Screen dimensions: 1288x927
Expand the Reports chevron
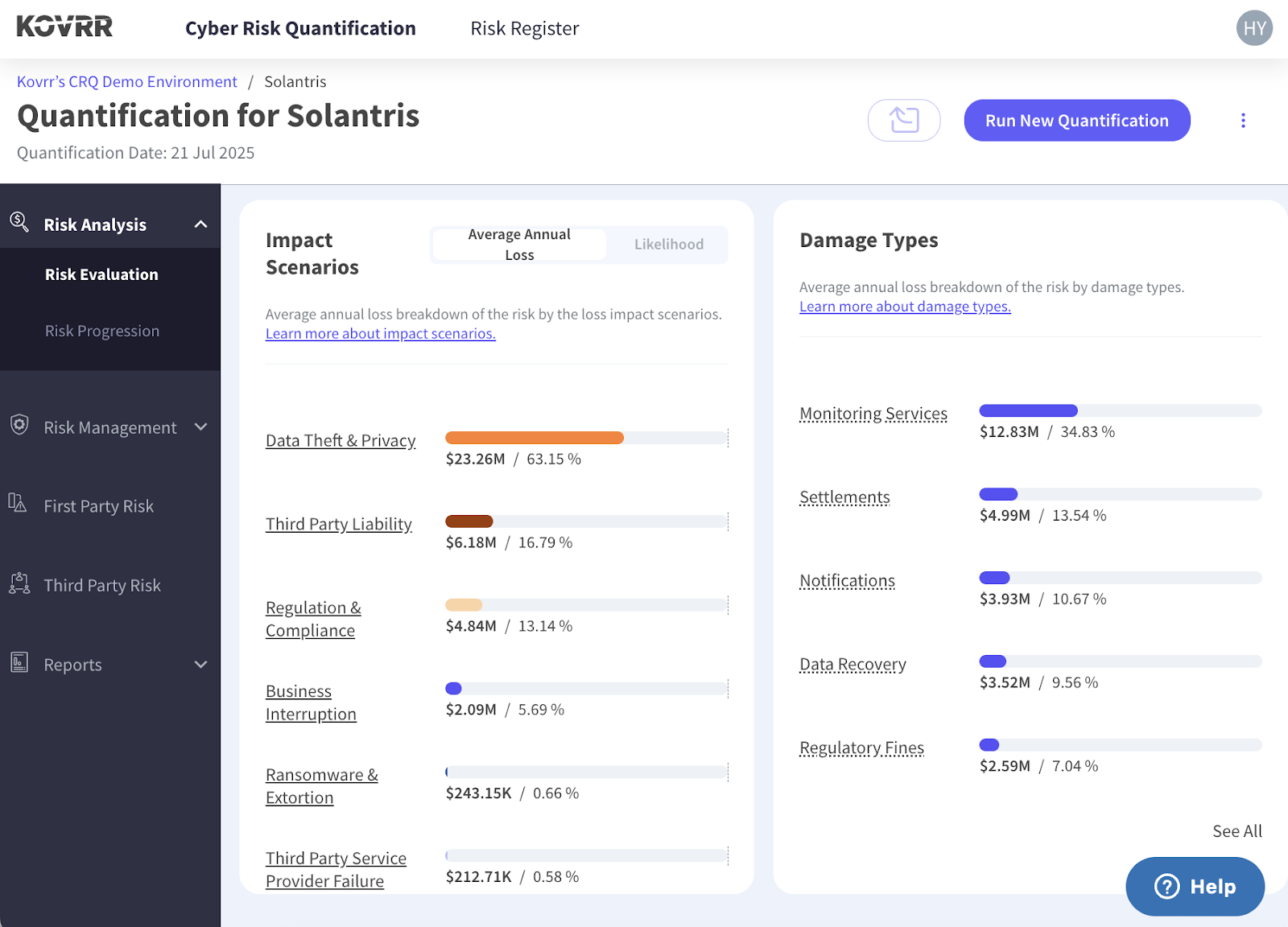(201, 665)
